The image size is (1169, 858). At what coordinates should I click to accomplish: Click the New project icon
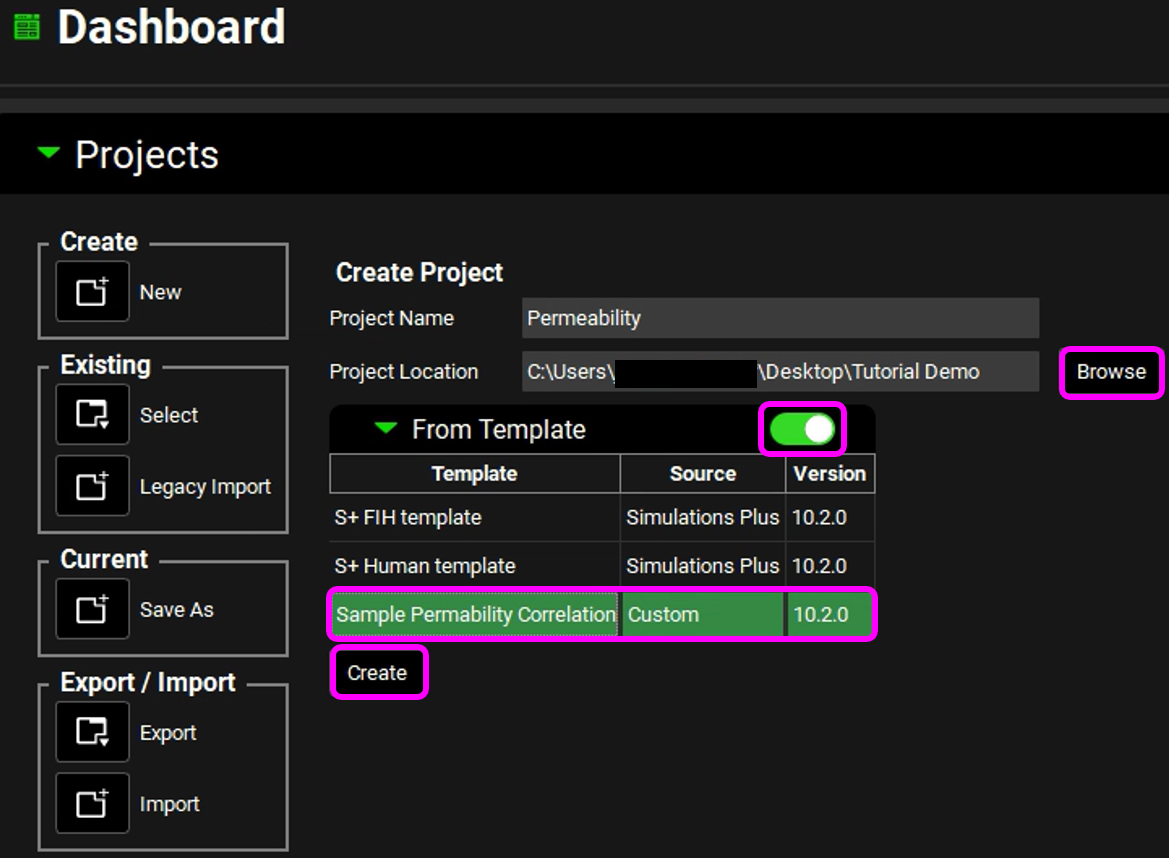coord(92,292)
